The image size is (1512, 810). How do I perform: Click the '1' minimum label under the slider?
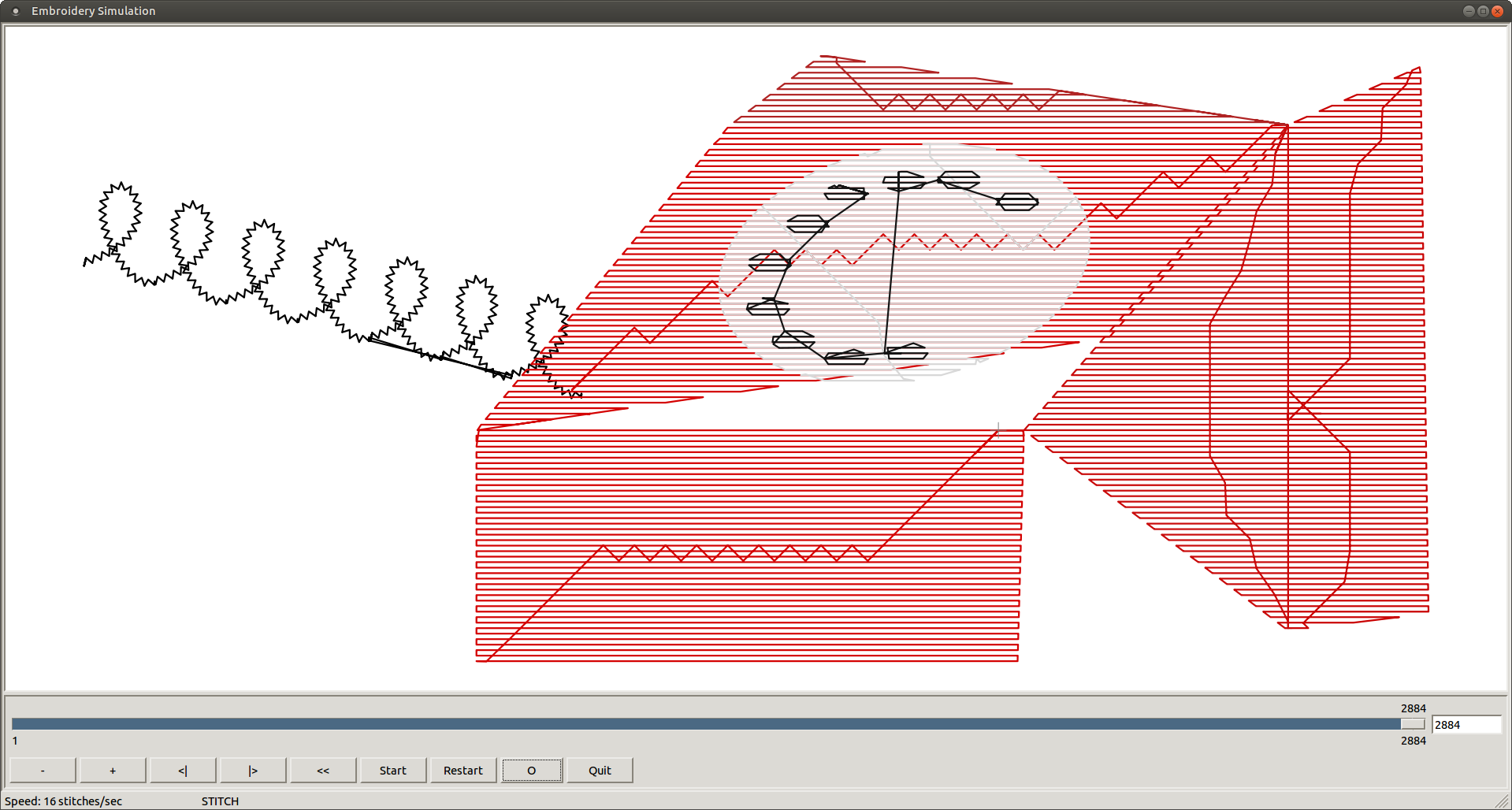point(15,741)
